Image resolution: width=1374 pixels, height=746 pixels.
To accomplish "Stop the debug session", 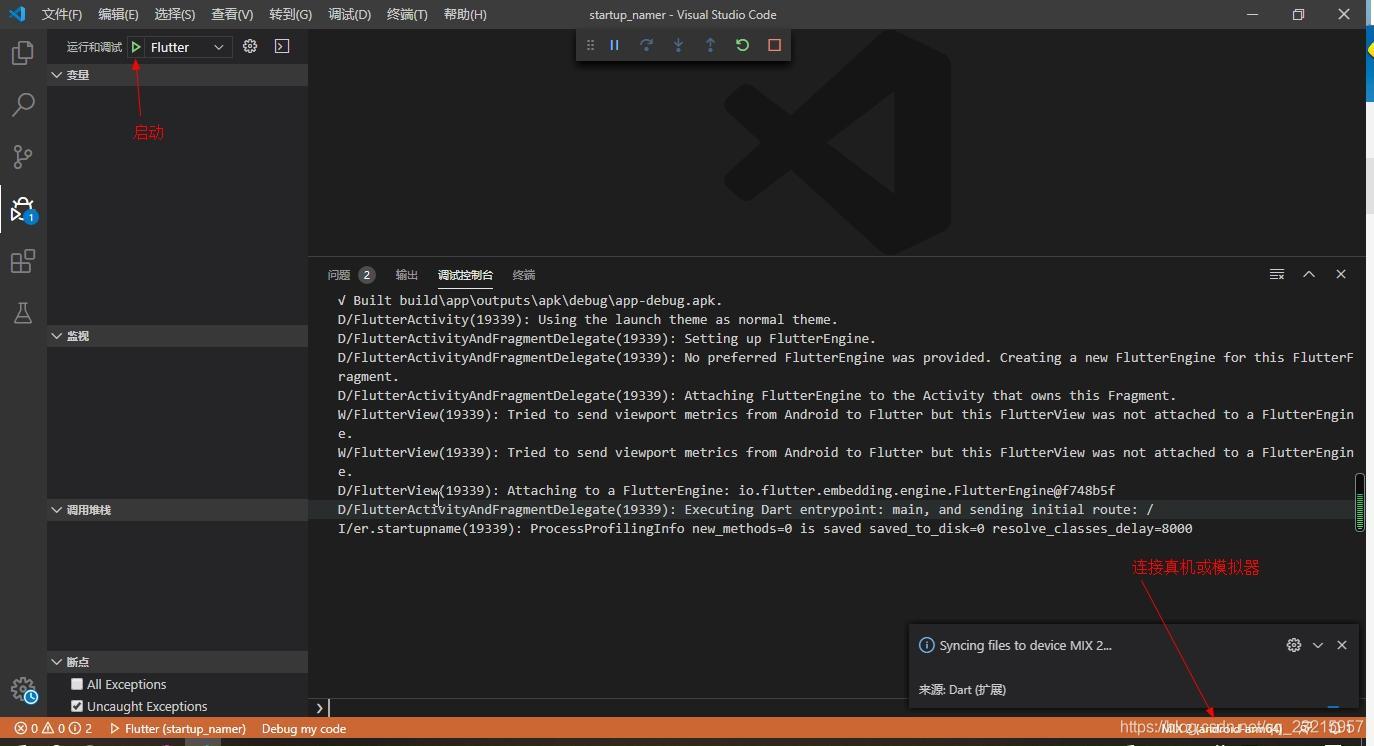I will [x=774, y=45].
